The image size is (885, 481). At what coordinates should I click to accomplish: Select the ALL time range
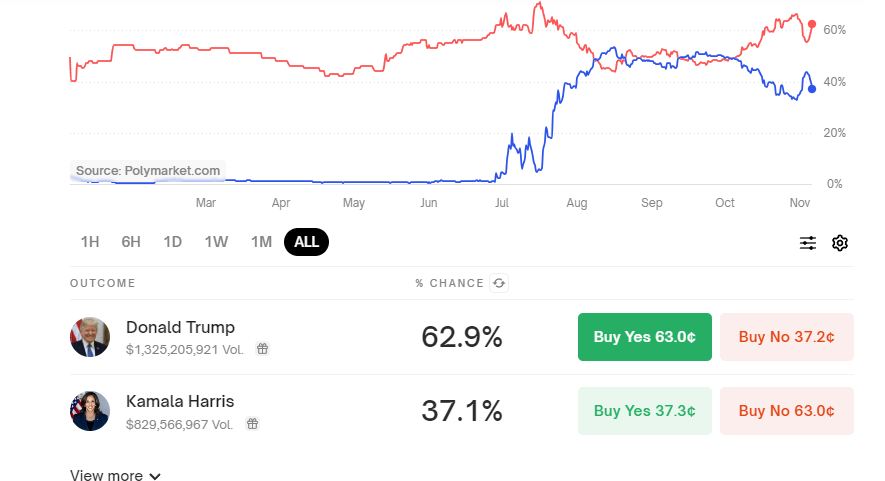click(306, 242)
